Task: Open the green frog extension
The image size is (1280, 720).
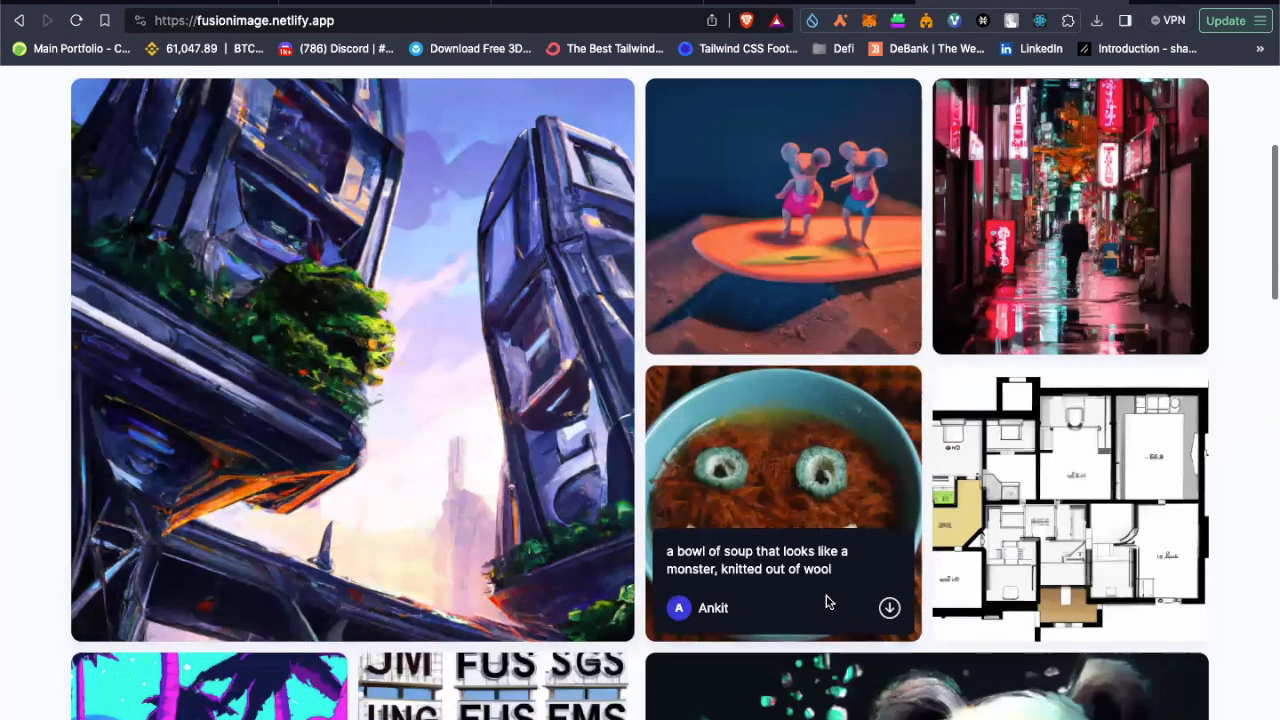Action: tap(898, 20)
